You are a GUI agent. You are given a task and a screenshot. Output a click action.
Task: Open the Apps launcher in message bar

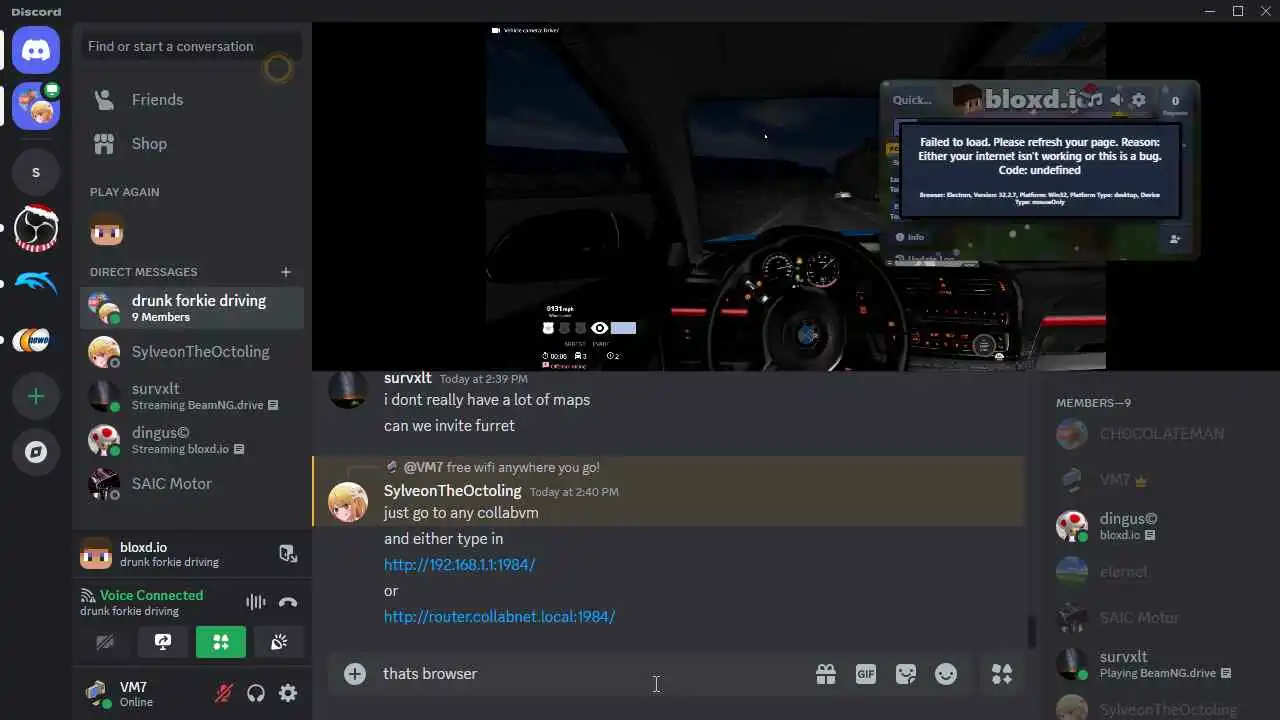click(x=1002, y=674)
